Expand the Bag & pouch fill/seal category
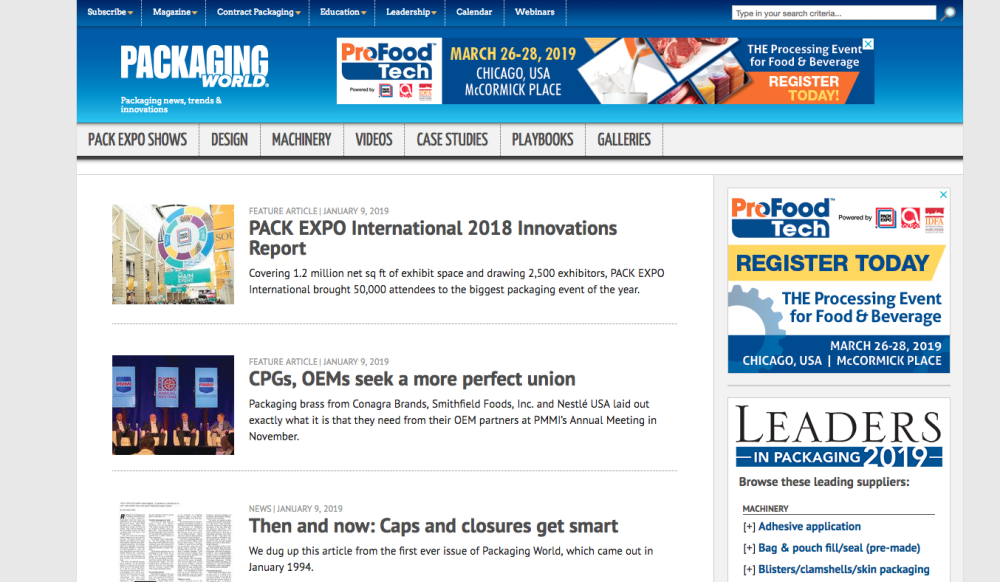Viewport: 1000px width, 582px height. point(749,548)
